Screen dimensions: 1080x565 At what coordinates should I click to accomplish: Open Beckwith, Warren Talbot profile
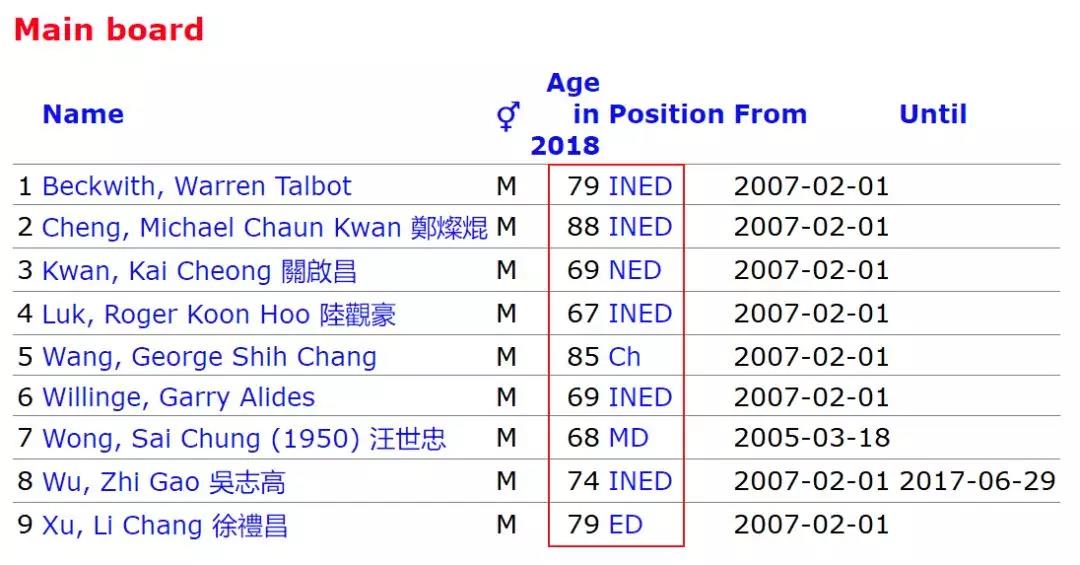point(197,187)
